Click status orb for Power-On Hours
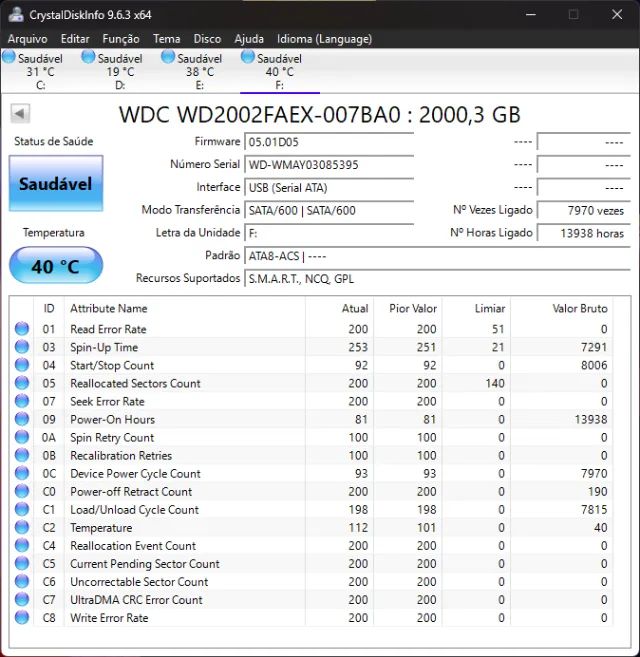The image size is (640, 657). pyautogui.click(x=22, y=419)
